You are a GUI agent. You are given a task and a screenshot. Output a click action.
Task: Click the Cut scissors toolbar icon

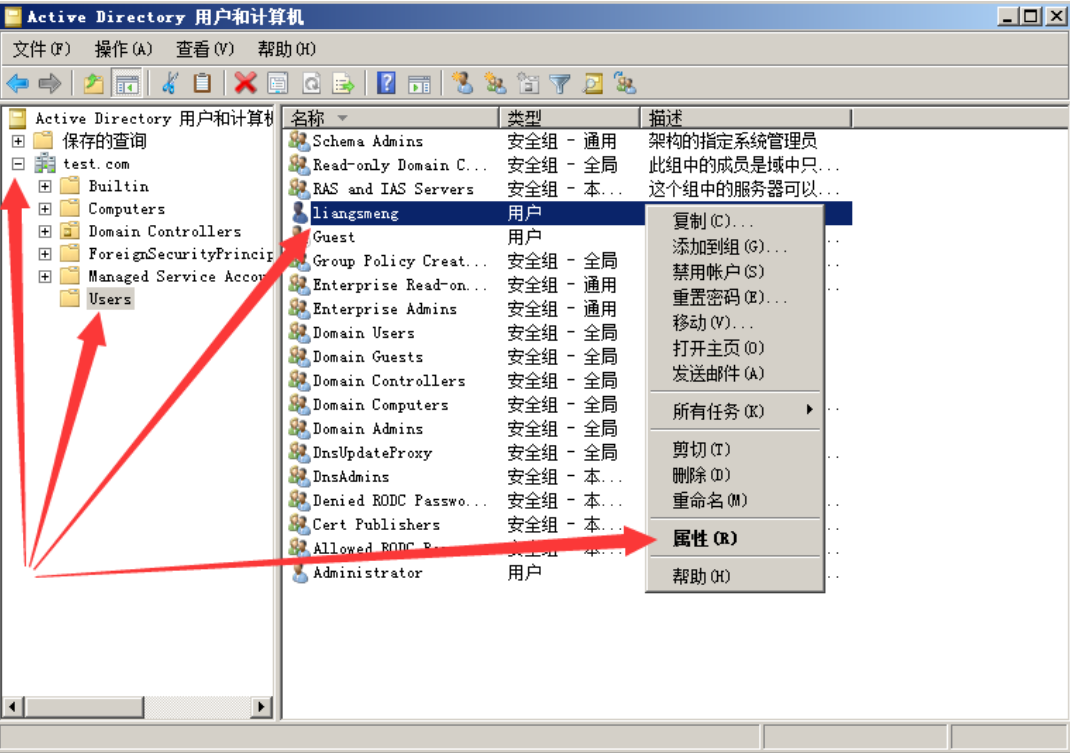169,84
